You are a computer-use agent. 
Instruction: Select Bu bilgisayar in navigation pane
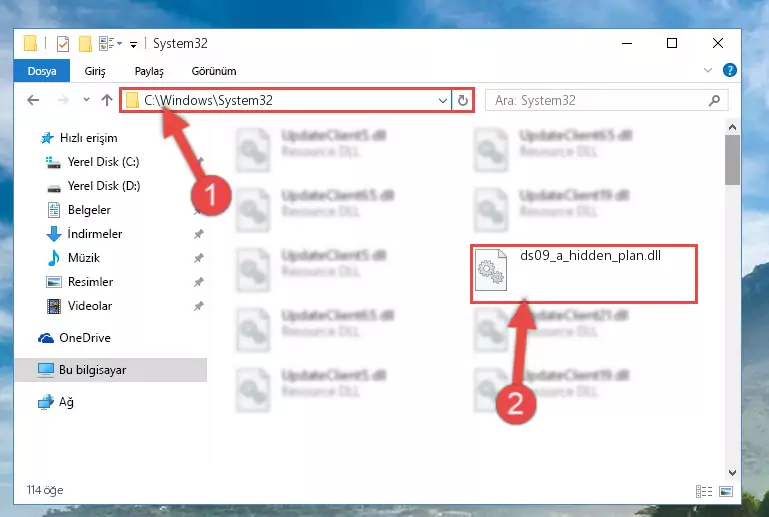(x=111, y=370)
